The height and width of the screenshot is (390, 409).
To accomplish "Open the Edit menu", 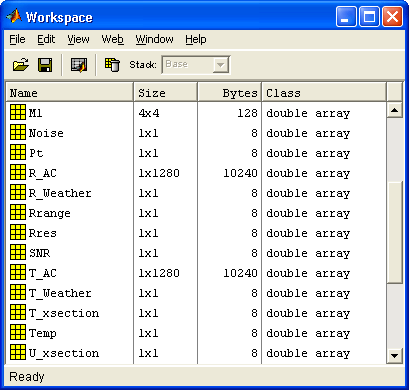I will click(x=46, y=39).
